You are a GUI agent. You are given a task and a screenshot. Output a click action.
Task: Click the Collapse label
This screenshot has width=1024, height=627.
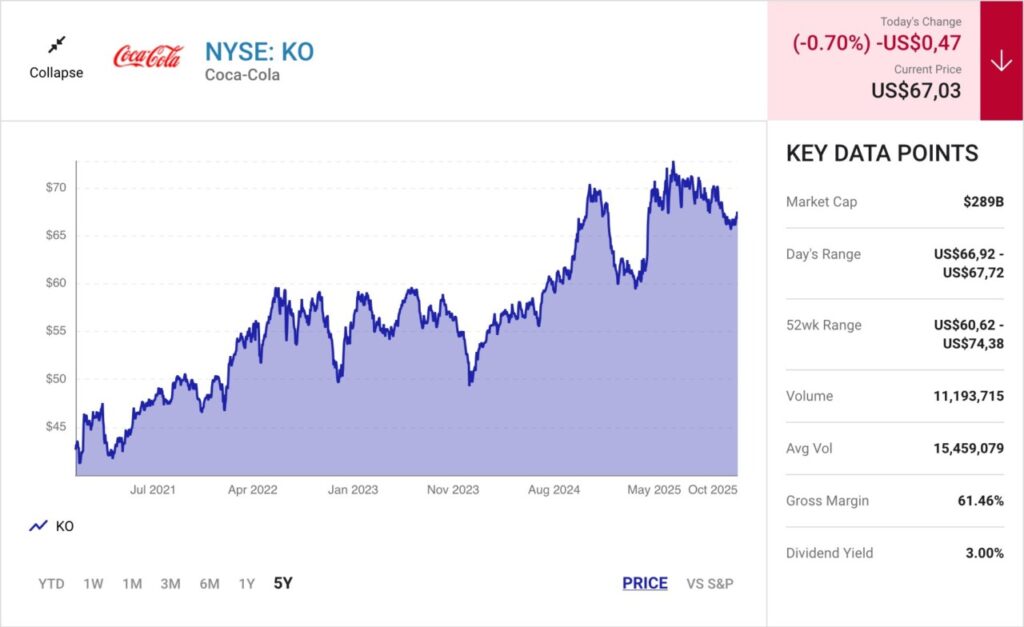56,73
